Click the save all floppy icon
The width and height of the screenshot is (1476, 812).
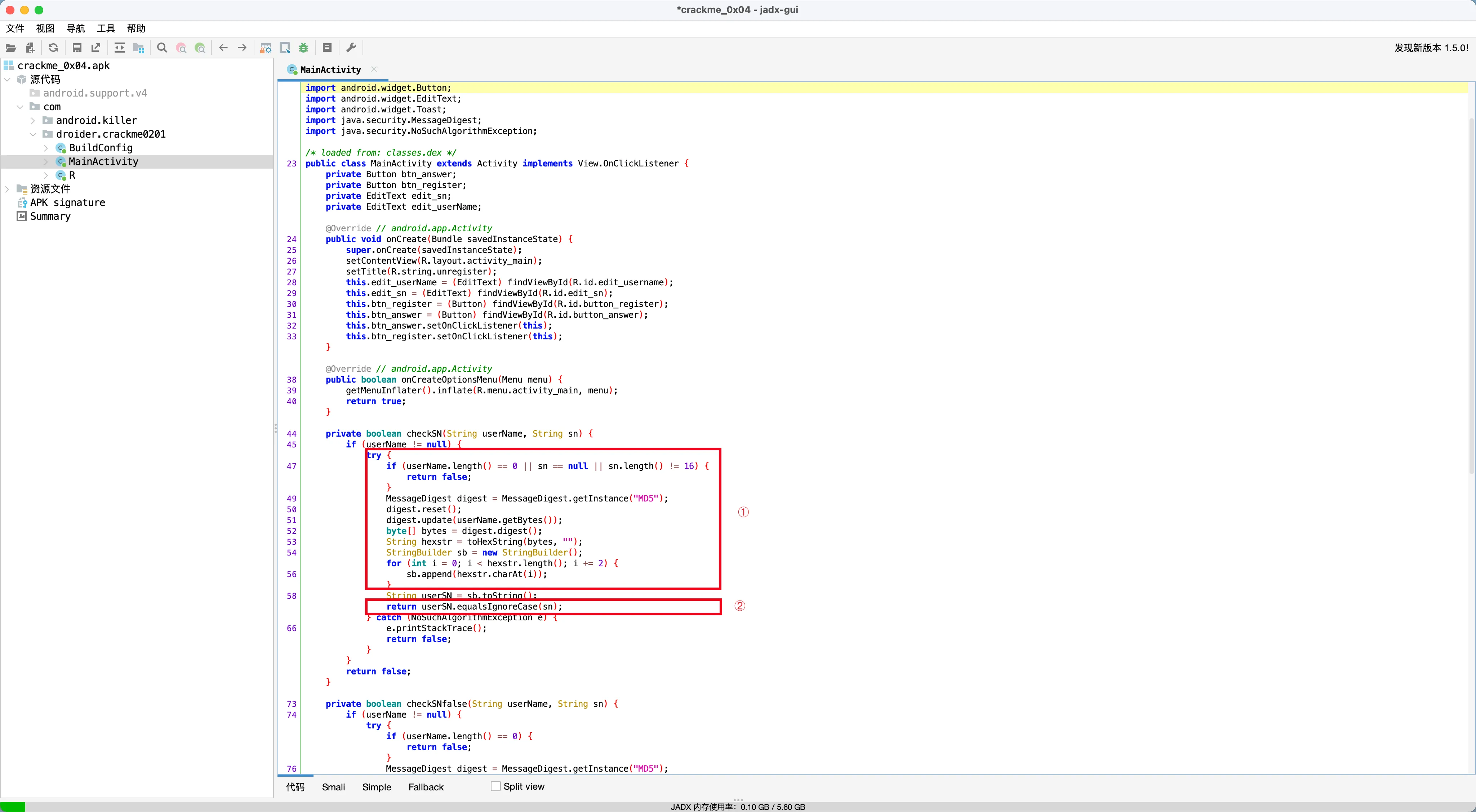77,48
